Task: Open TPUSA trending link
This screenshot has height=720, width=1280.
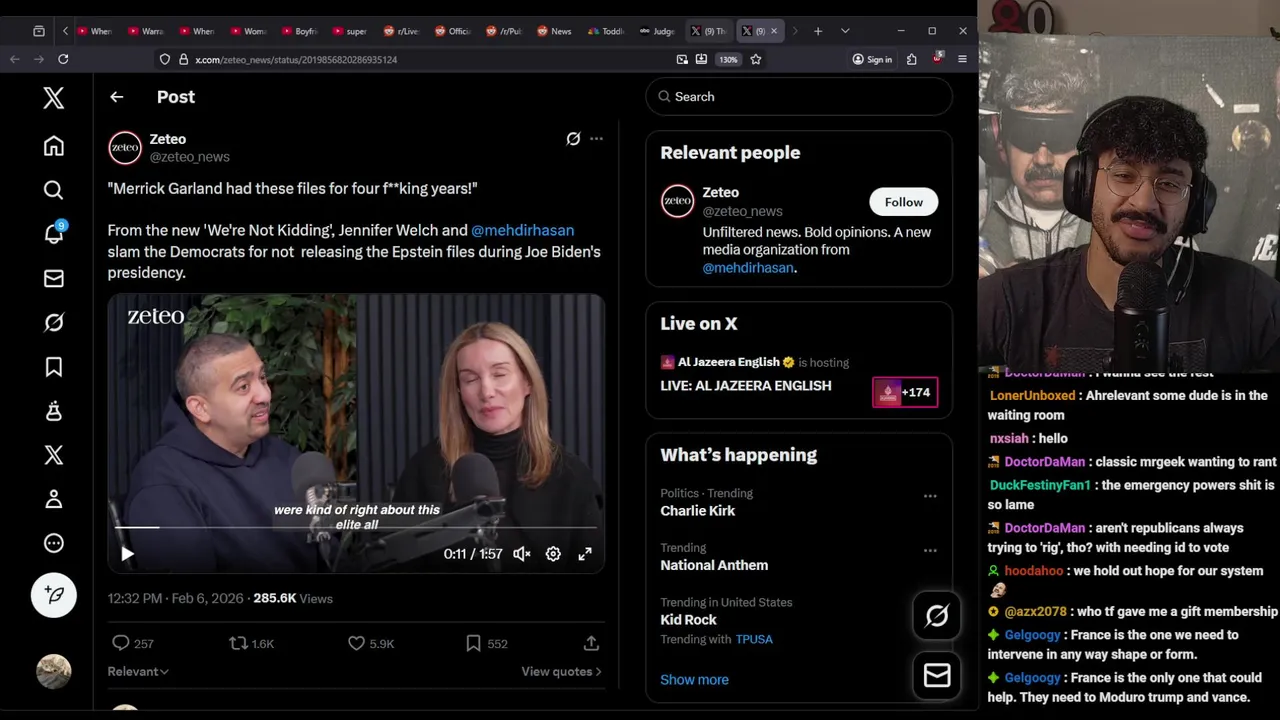Action: pyautogui.click(x=754, y=639)
